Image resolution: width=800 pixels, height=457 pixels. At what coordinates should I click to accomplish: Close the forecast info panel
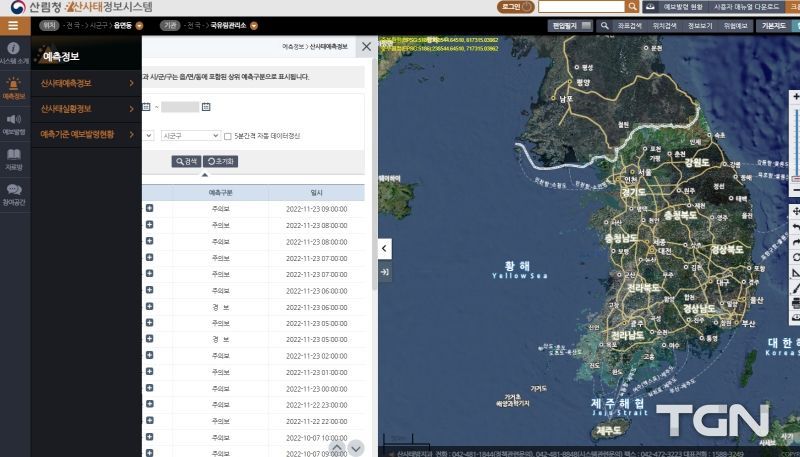point(366,46)
